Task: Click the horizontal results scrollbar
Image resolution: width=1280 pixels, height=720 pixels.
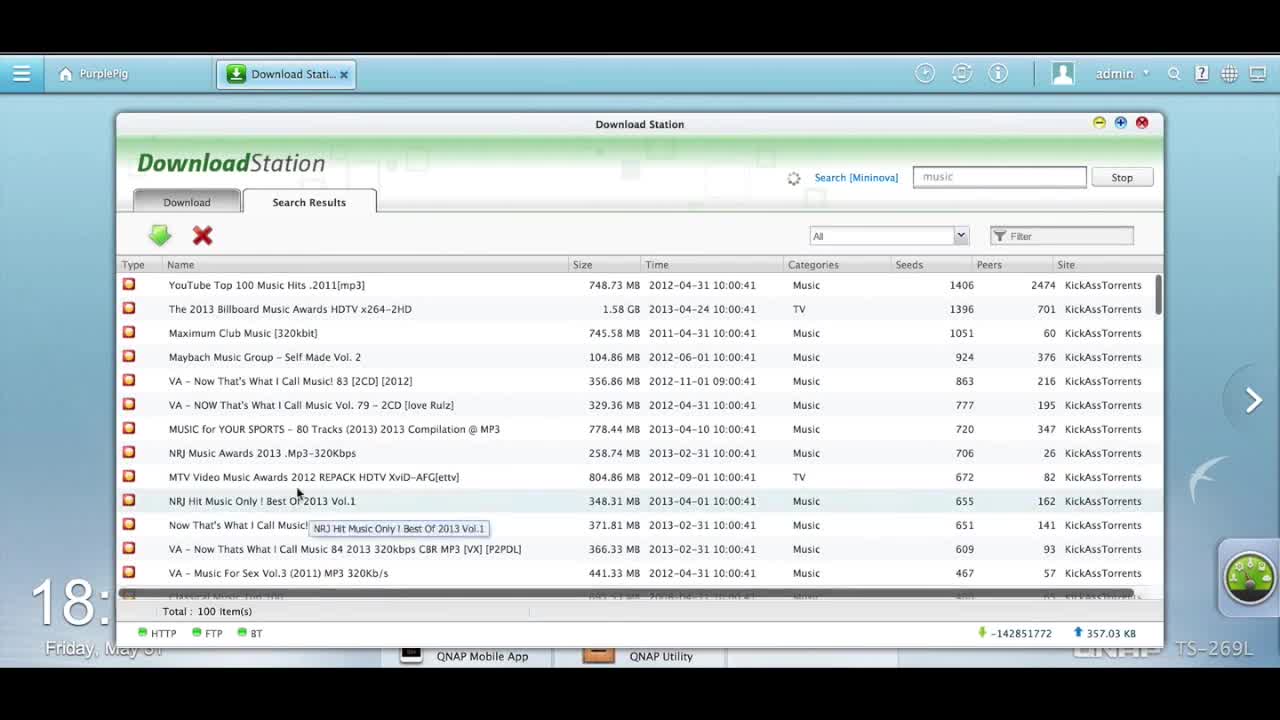Action: pyautogui.click(x=626, y=593)
